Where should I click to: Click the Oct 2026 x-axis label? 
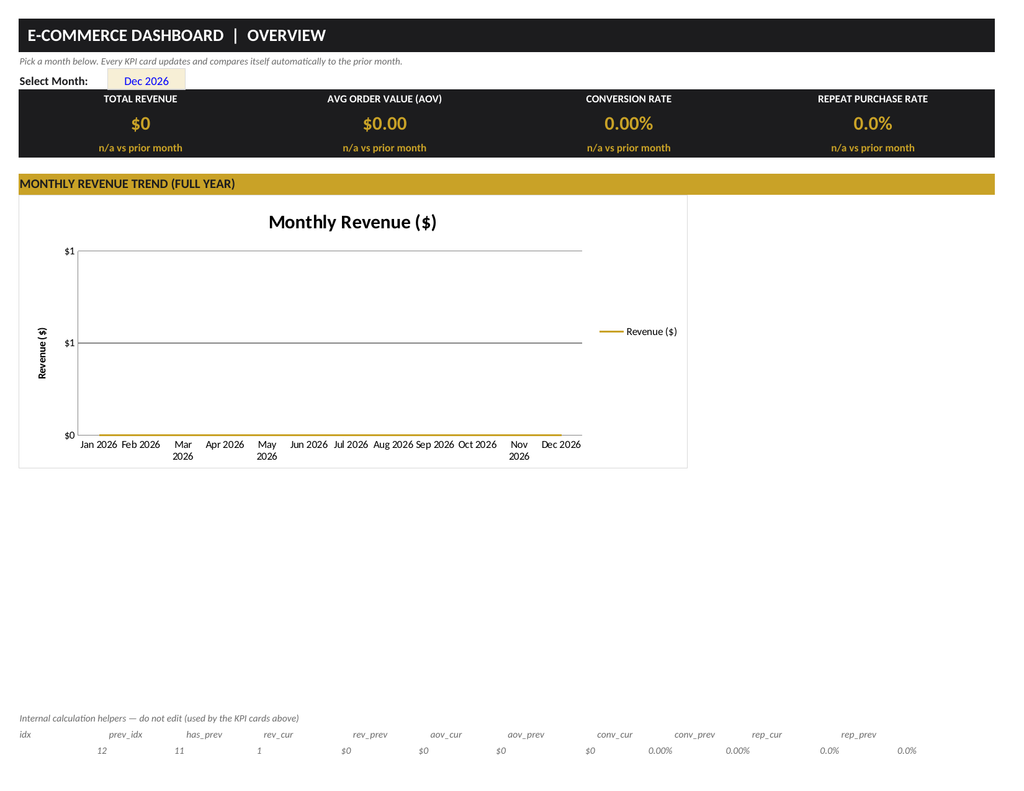click(477, 445)
